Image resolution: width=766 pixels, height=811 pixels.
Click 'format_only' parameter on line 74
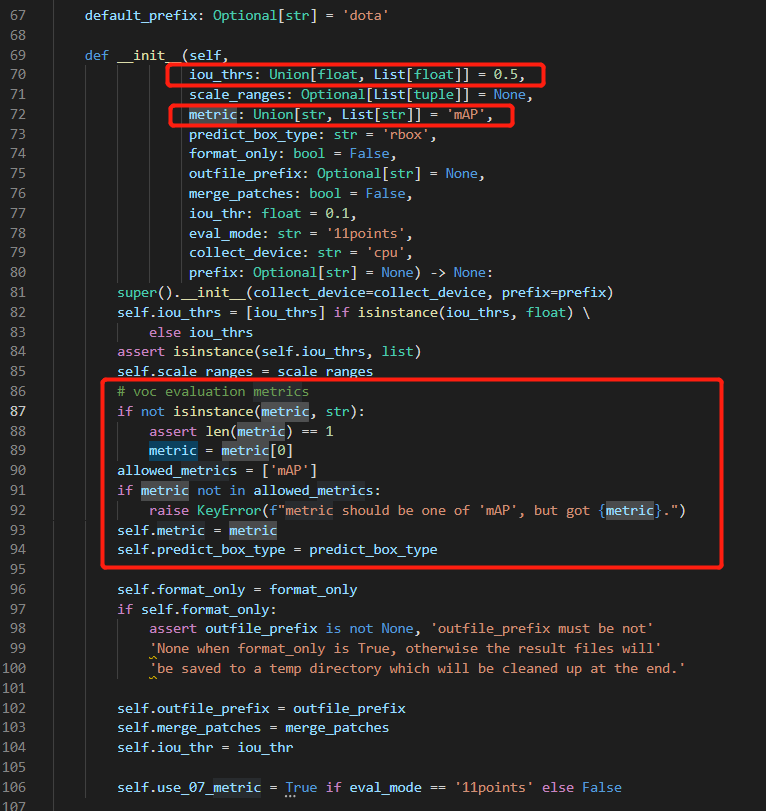[232, 154]
